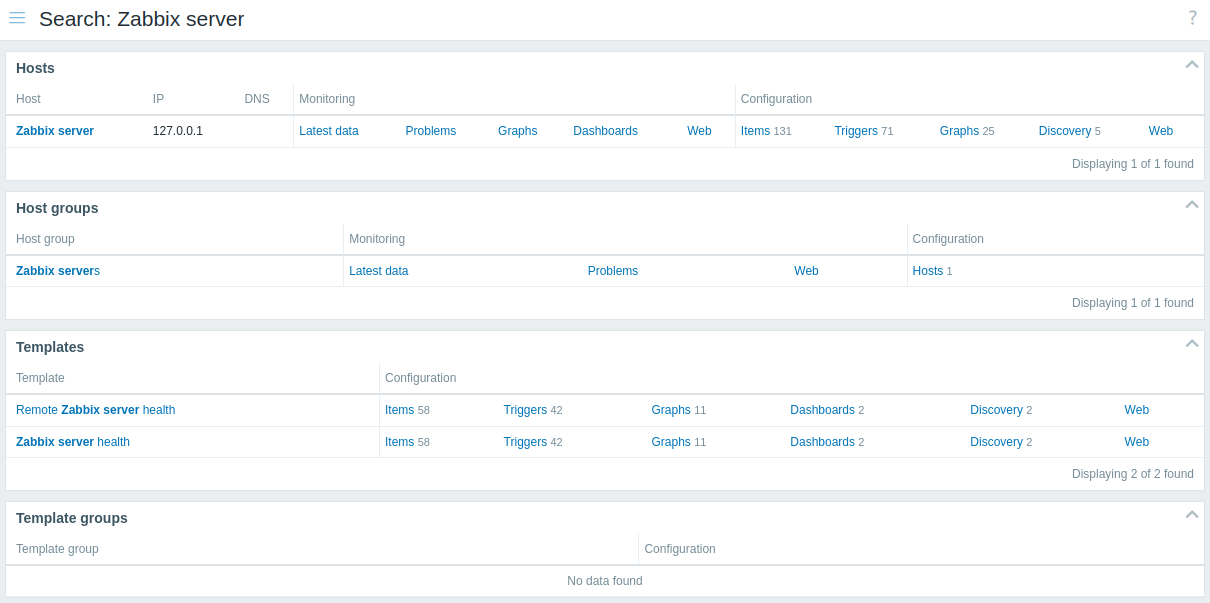Viewport: 1210px width, 603px height.
Task: Open the Zabbix server health template
Action: 73,442
